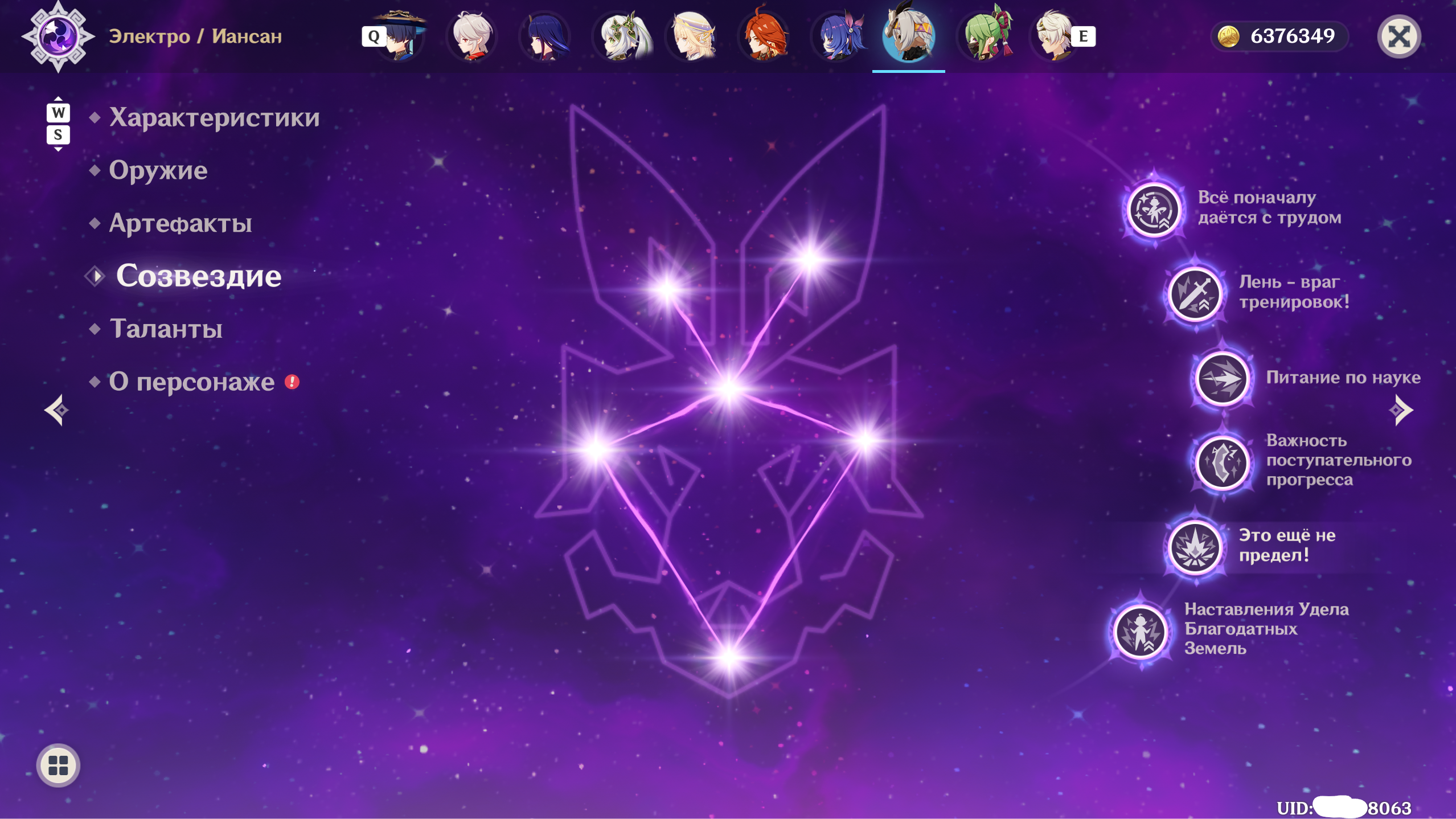
Task: Select the red-haired character portrait
Action: point(764,35)
